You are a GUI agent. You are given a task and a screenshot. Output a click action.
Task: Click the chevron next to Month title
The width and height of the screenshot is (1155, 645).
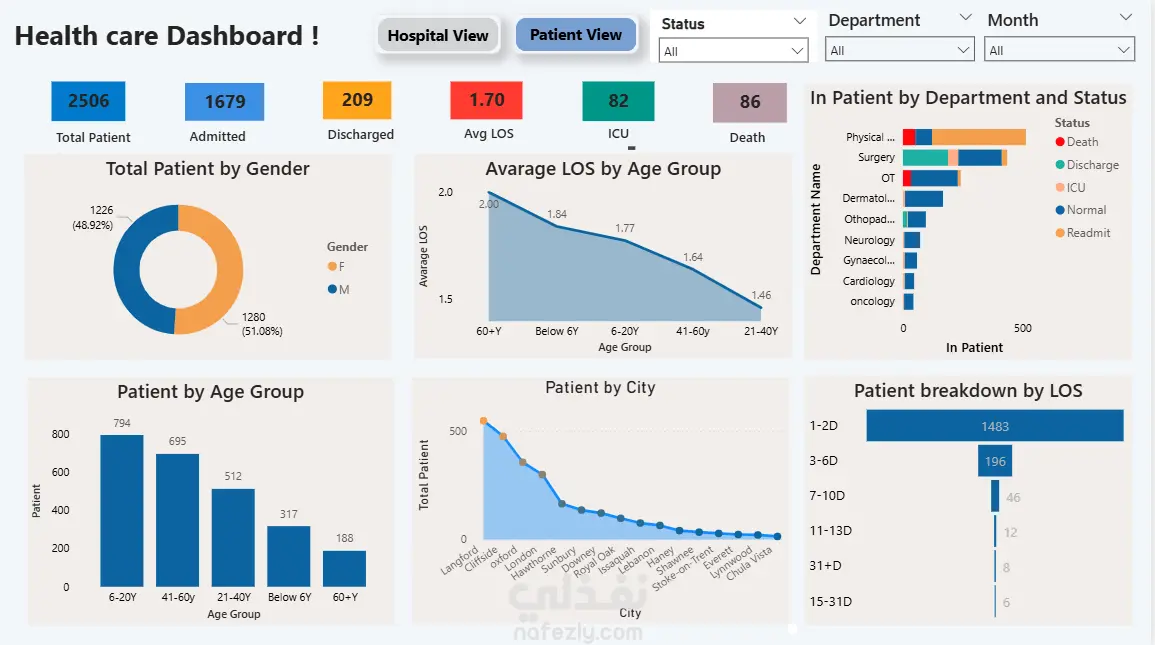coord(1125,18)
